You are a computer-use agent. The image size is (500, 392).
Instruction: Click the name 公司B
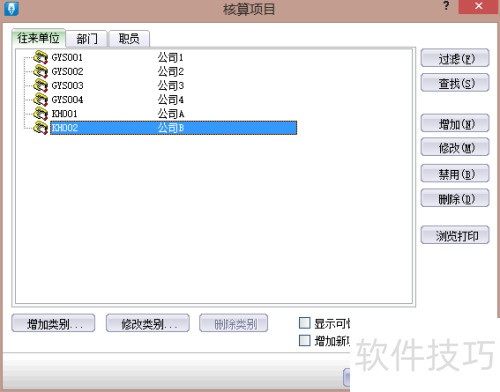click(x=171, y=128)
